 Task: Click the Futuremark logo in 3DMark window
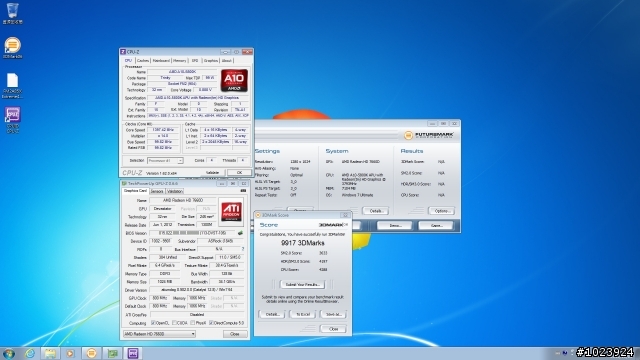[429, 135]
